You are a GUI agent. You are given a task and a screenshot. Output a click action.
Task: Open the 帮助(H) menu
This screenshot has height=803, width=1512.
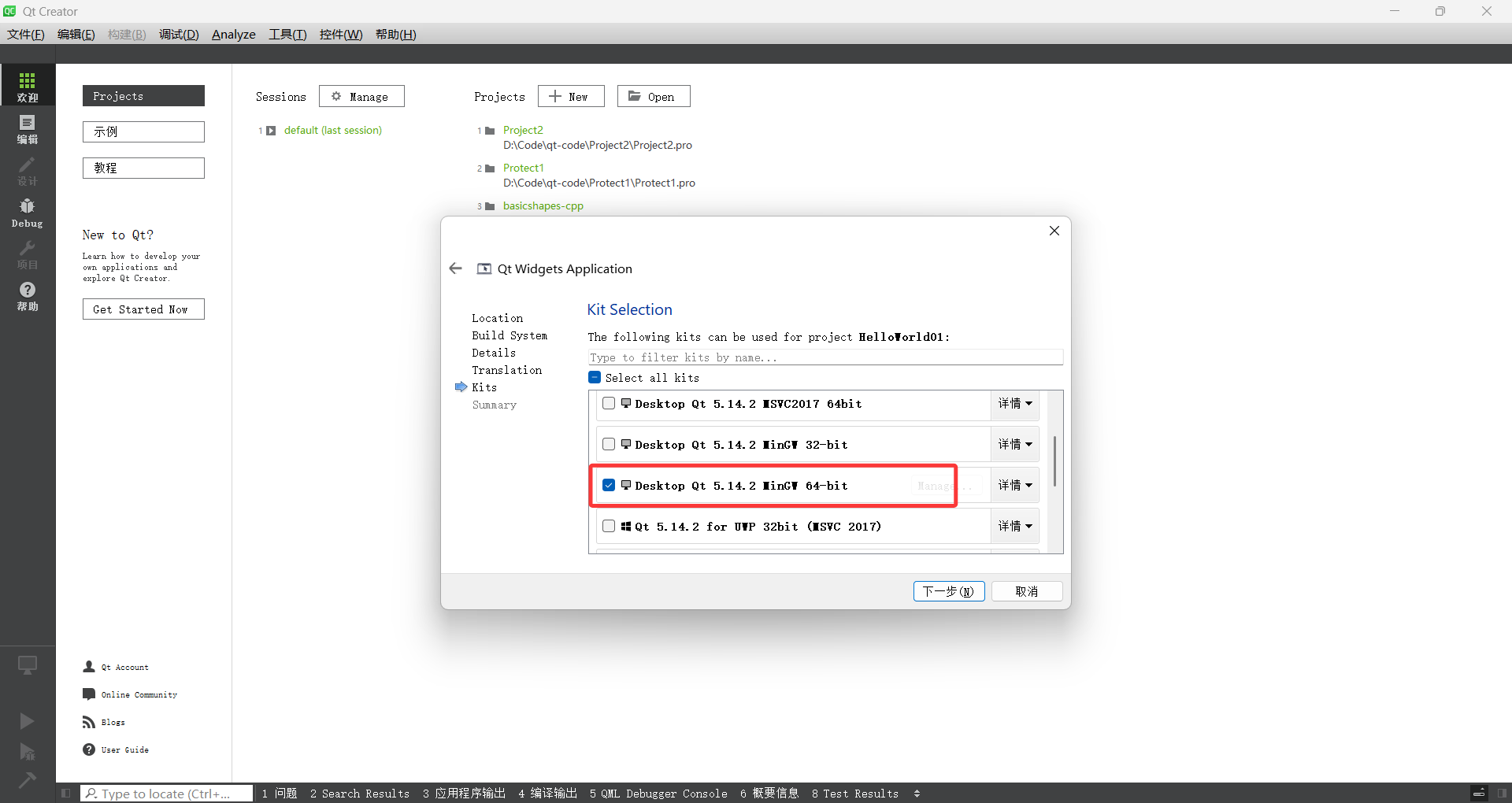[x=396, y=35]
